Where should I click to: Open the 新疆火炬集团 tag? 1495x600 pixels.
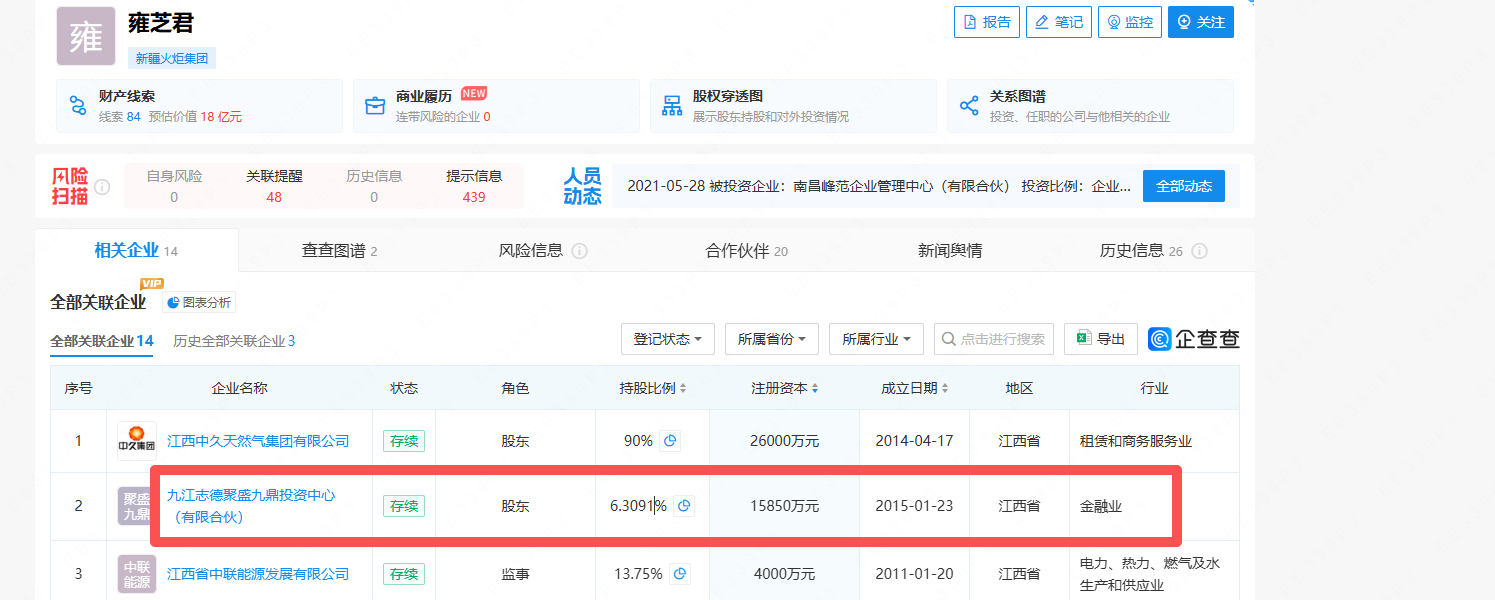point(172,59)
